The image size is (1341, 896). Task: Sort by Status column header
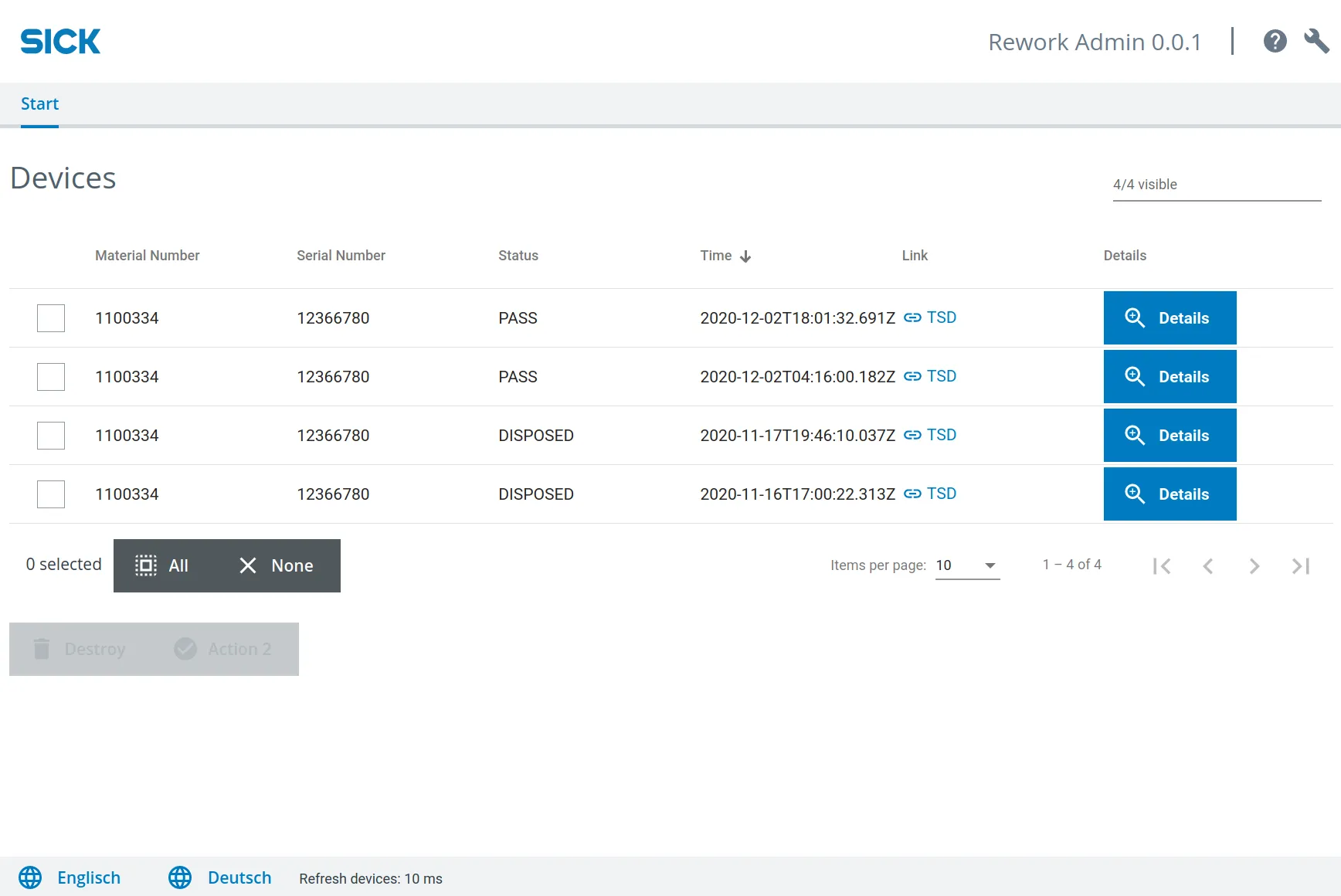[518, 256]
